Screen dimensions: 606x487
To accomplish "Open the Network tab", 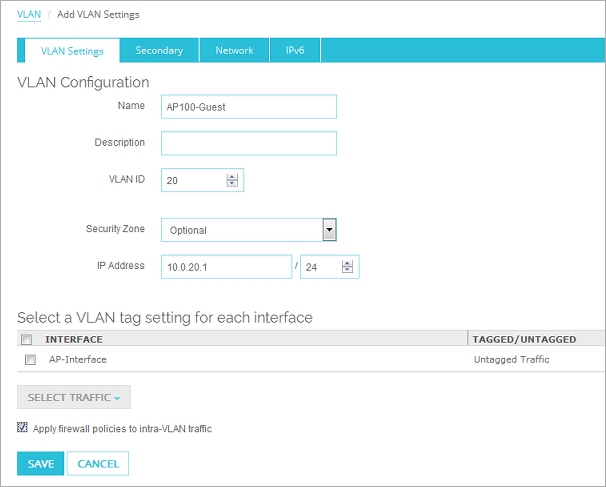I will (234, 51).
